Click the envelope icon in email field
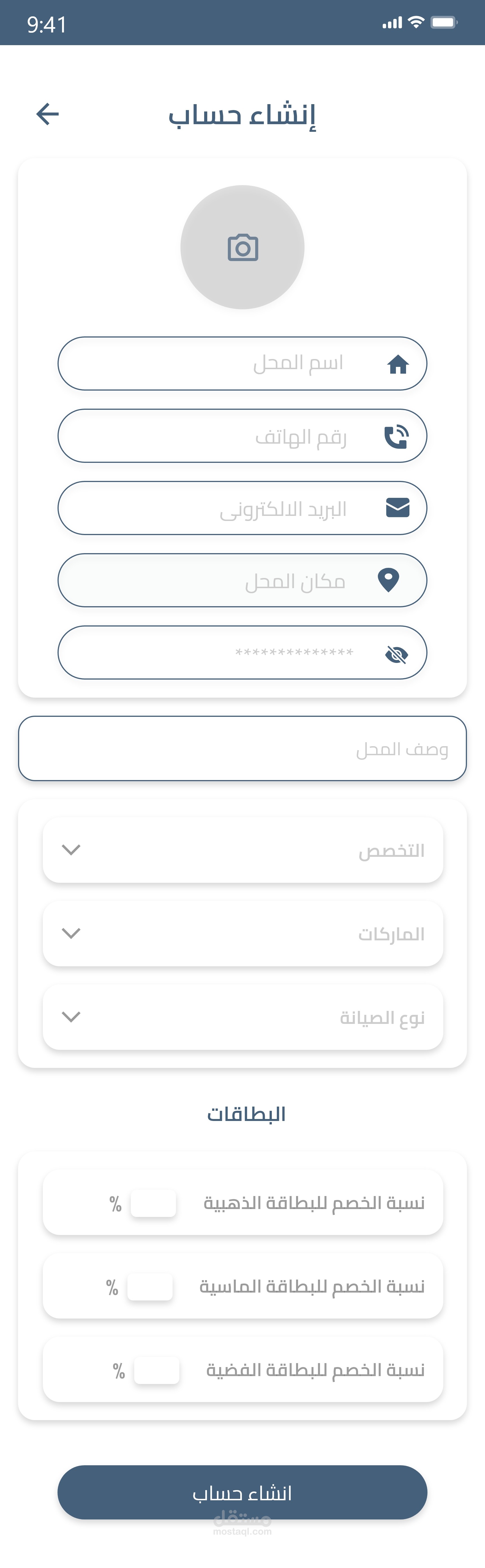Image resolution: width=485 pixels, height=1568 pixels. pyautogui.click(x=398, y=508)
